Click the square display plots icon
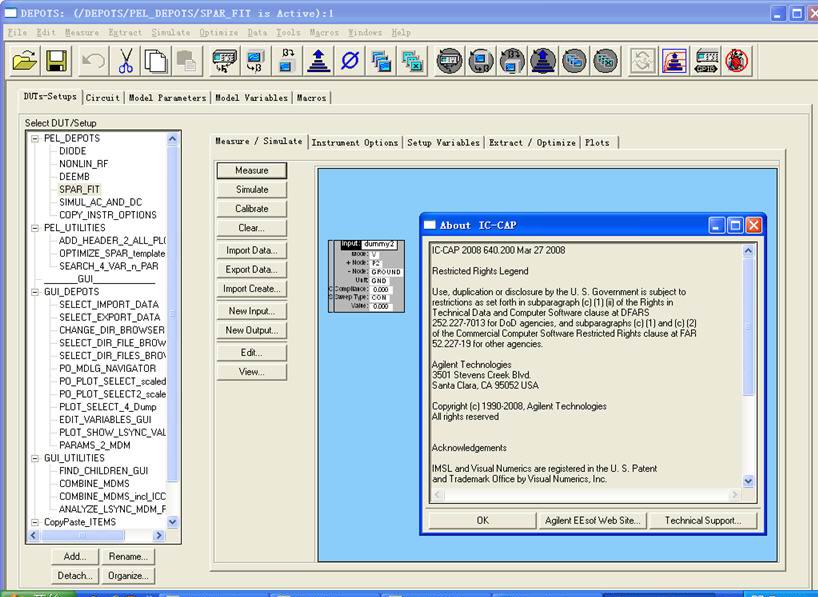This screenshot has height=597, width=818. [x=381, y=61]
